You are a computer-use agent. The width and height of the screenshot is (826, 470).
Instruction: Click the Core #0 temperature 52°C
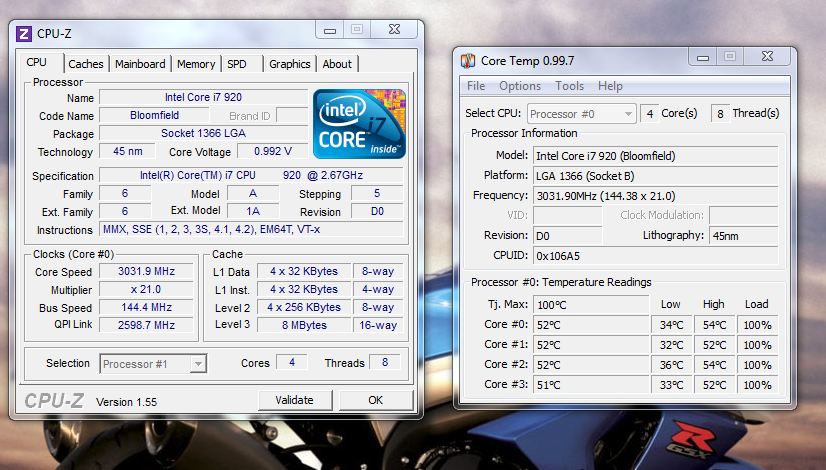pyautogui.click(x=592, y=325)
